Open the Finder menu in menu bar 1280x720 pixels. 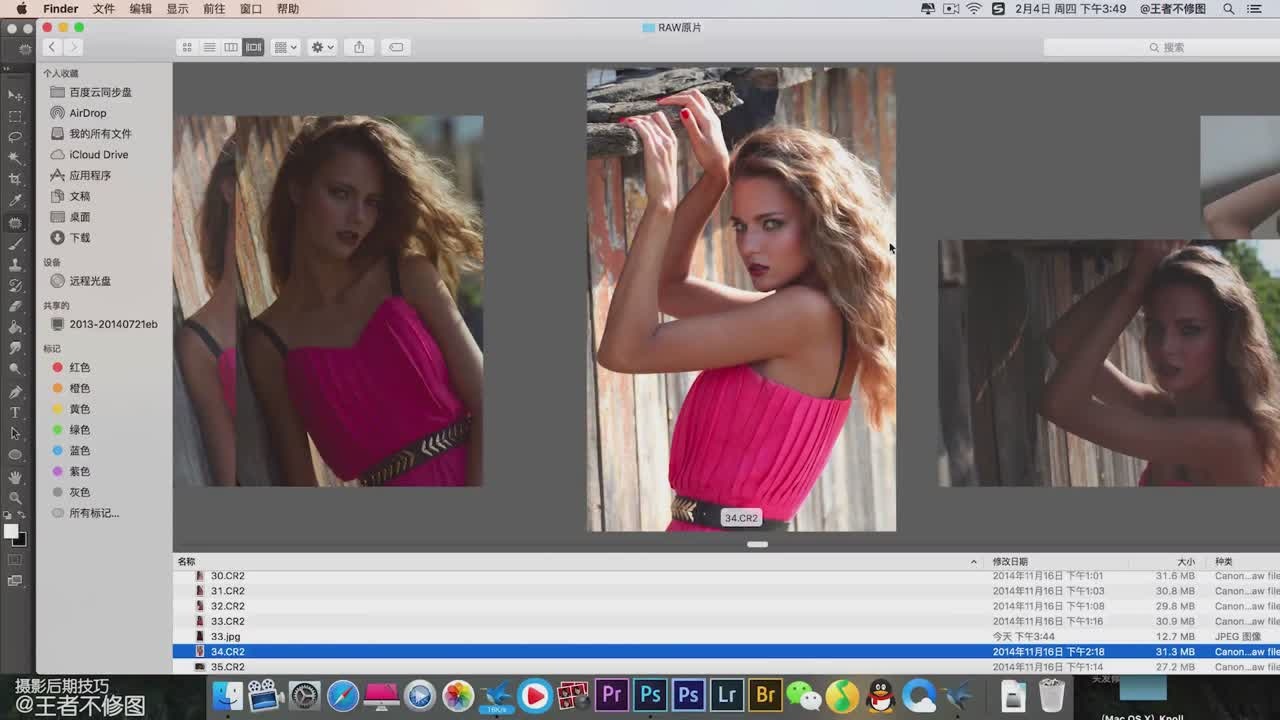click(61, 9)
